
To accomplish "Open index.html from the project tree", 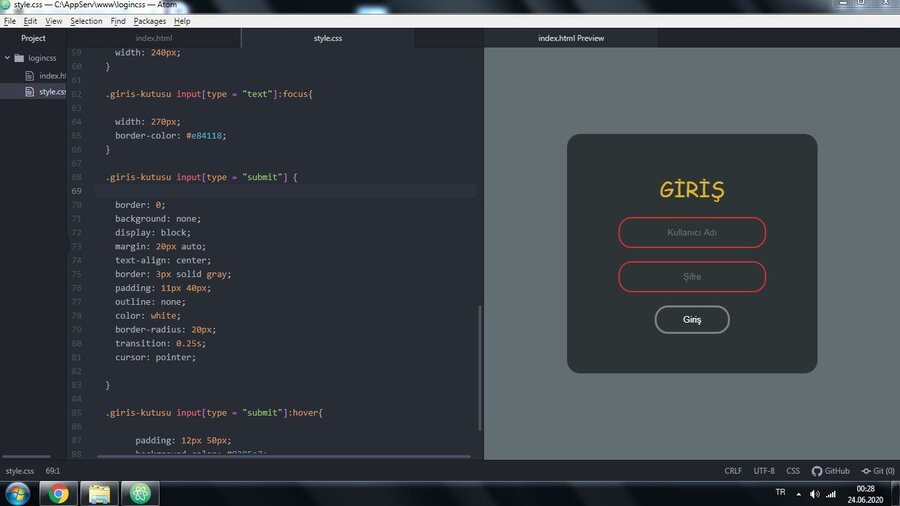I will (52, 76).
